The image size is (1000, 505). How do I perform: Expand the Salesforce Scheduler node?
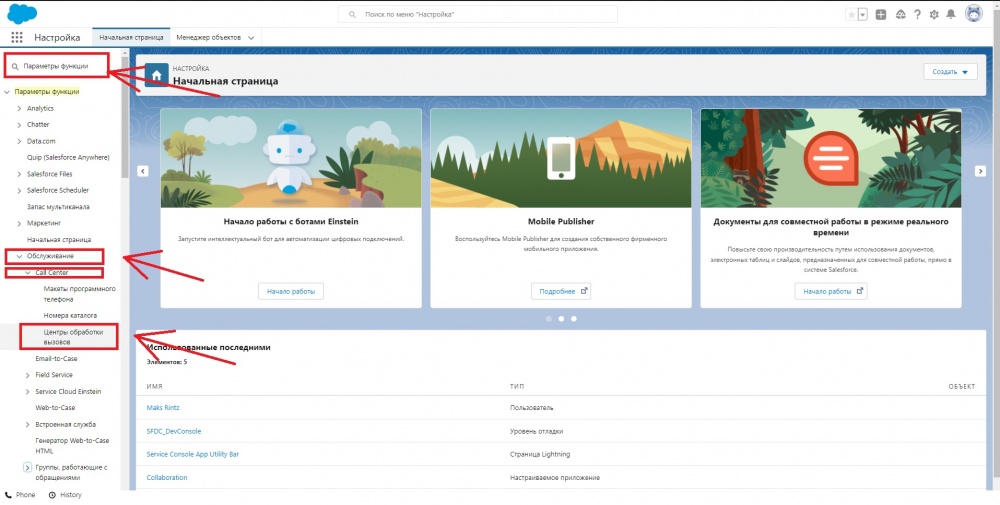(x=19, y=191)
